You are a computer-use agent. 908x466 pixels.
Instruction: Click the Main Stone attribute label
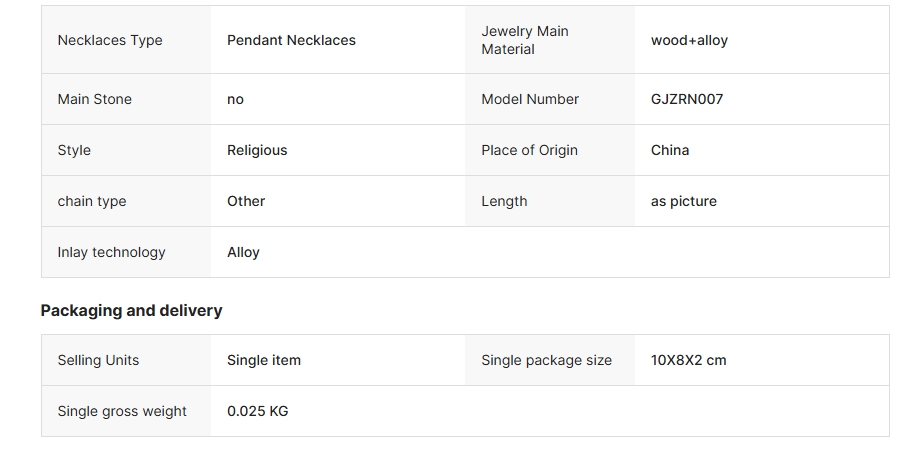pyautogui.click(x=94, y=99)
